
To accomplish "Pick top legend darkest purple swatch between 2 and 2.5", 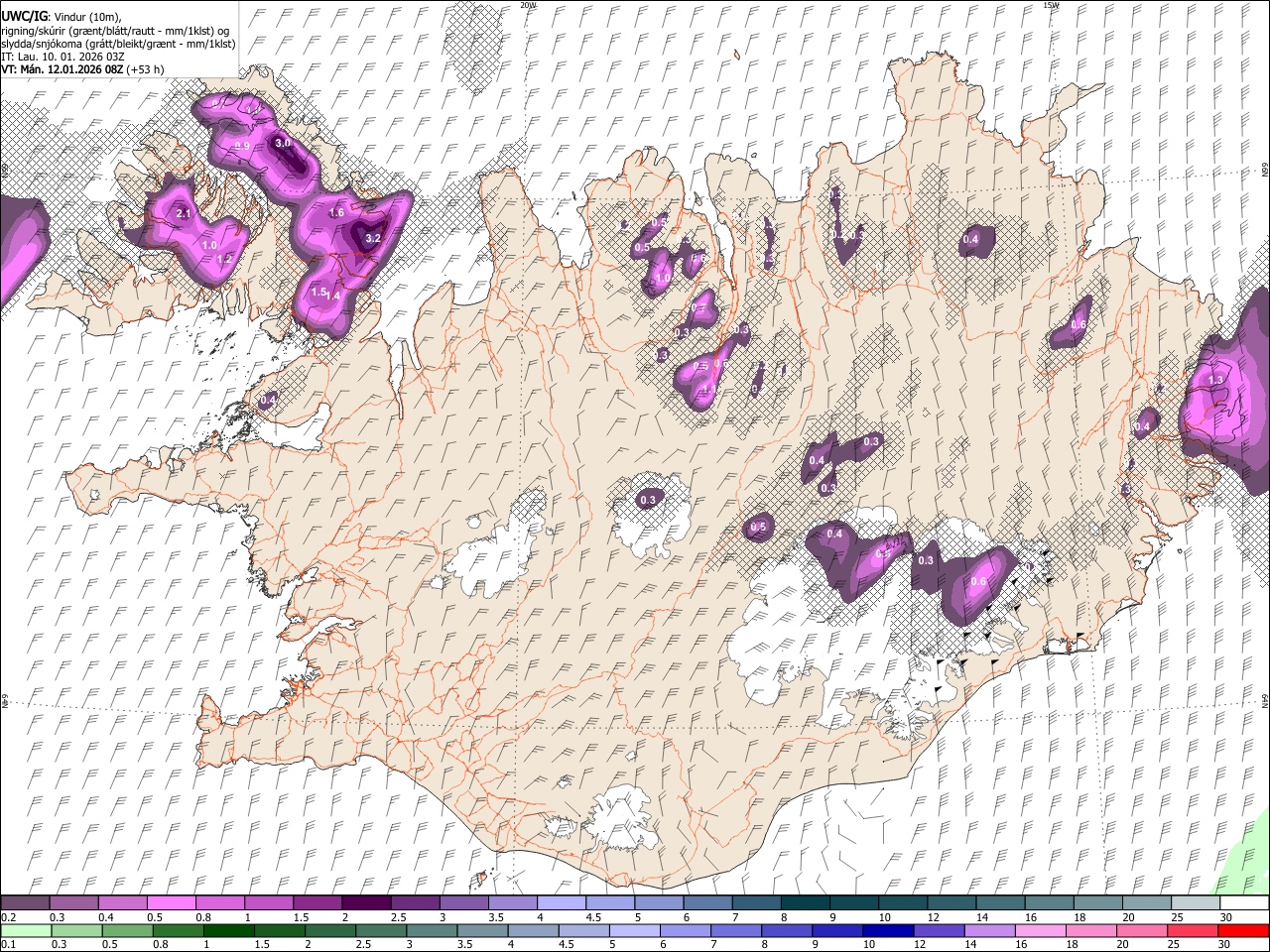I will click(x=366, y=903).
